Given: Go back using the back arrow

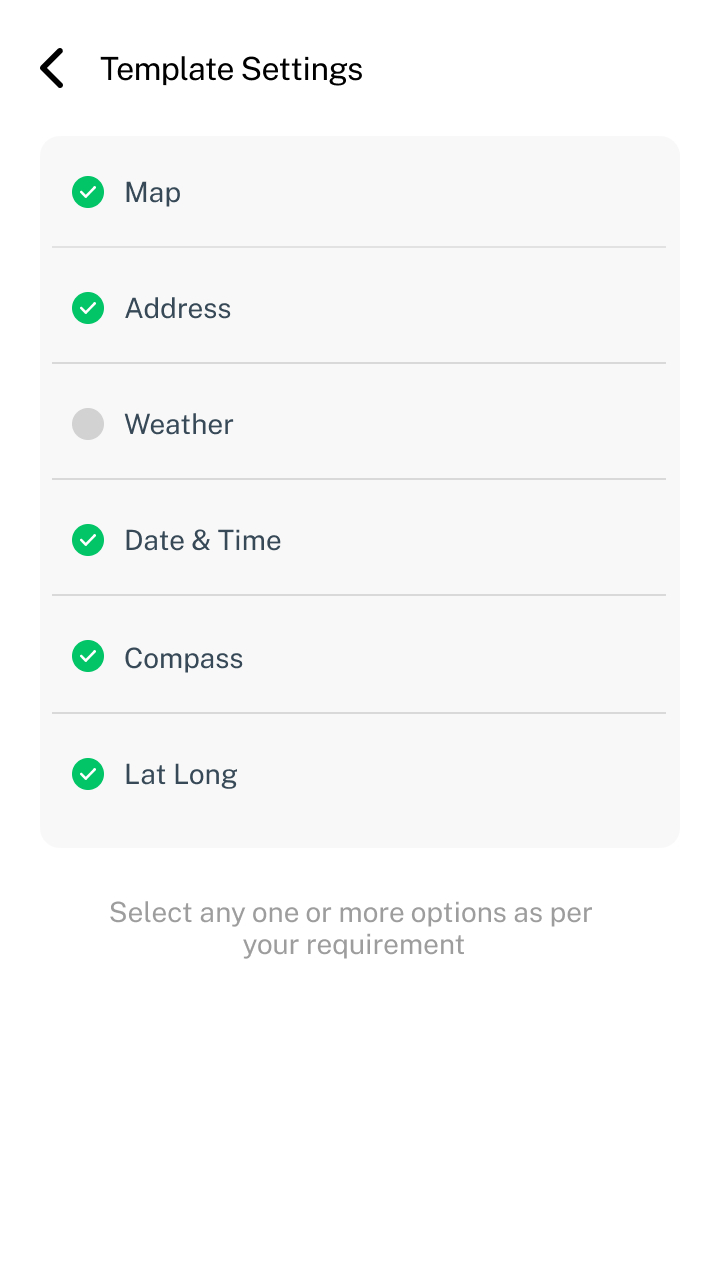Looking at the screenshot, I should tap(52, 69).
